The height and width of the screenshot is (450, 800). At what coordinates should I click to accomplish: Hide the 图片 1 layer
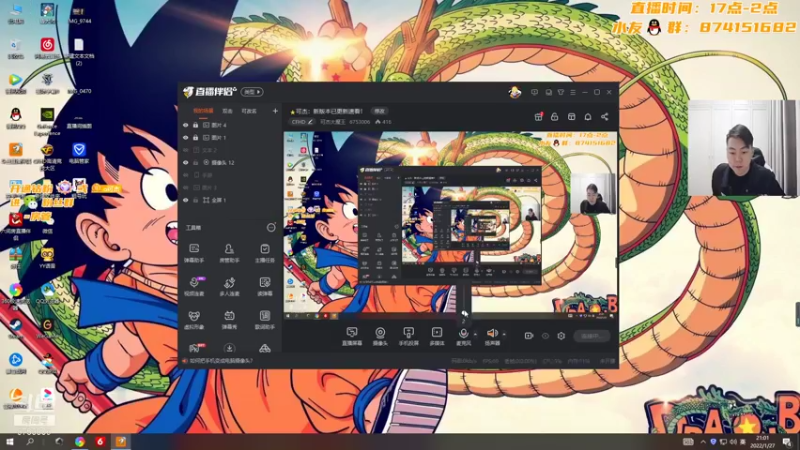[x=186, y=138]
